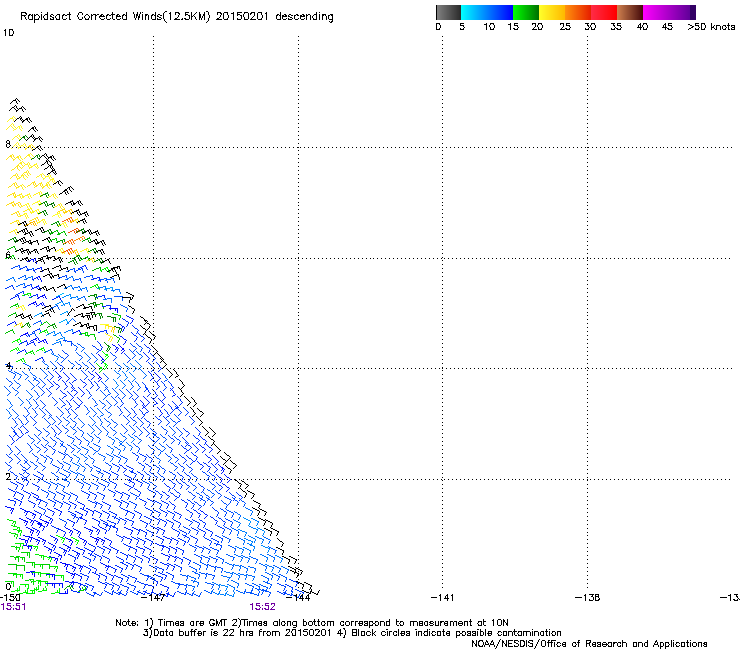Click the gray 0–5 knots color segment
This screenshot has height=650, width=740.
click(x=448, y=12)
